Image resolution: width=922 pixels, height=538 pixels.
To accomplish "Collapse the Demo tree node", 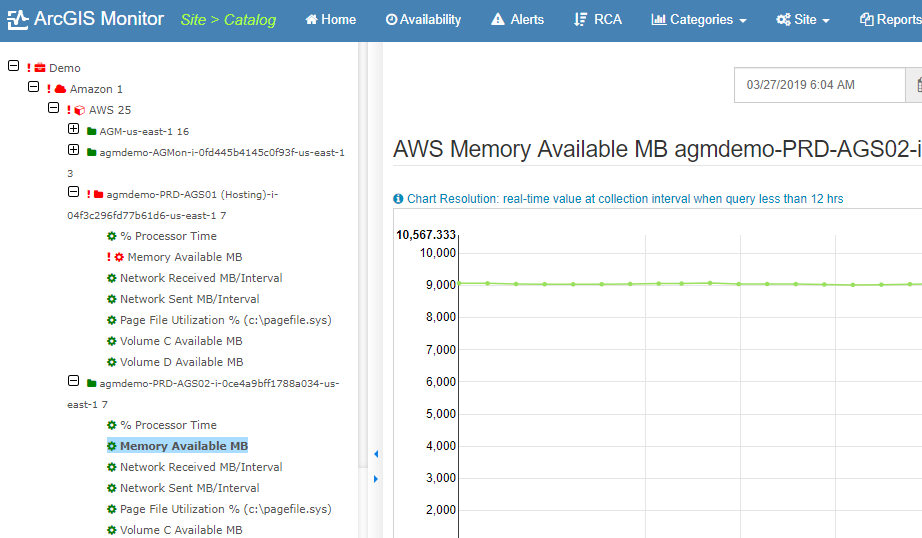I will coord(14,66).
